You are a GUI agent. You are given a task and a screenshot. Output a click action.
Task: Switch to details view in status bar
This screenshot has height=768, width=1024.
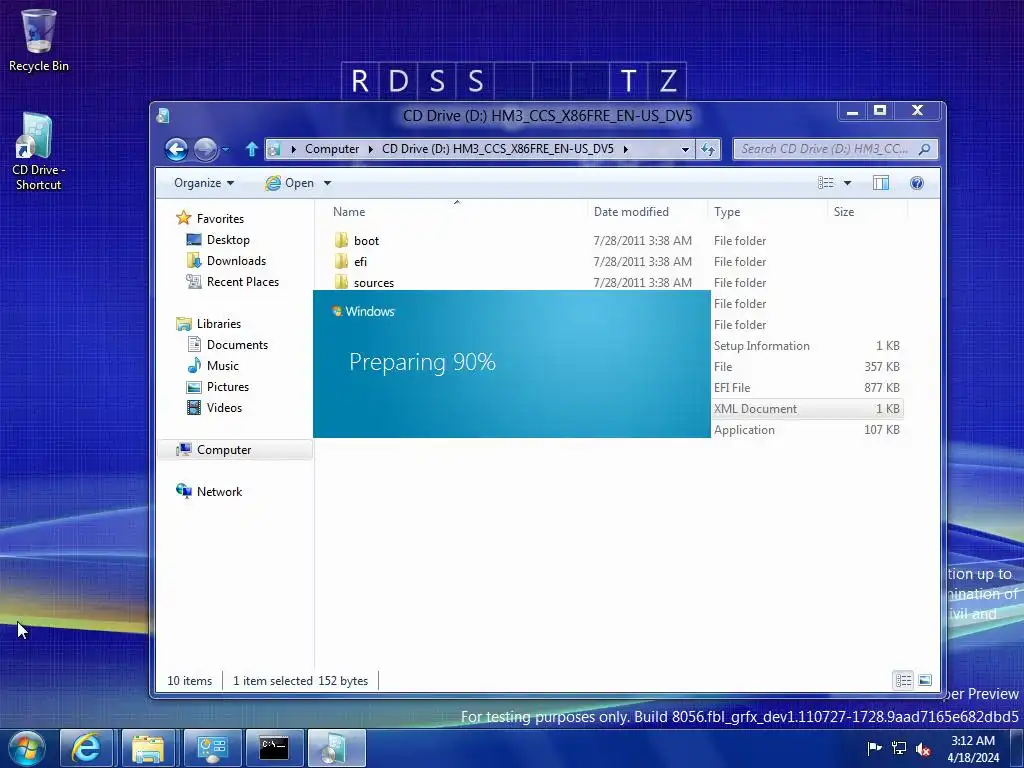point(903,680)
